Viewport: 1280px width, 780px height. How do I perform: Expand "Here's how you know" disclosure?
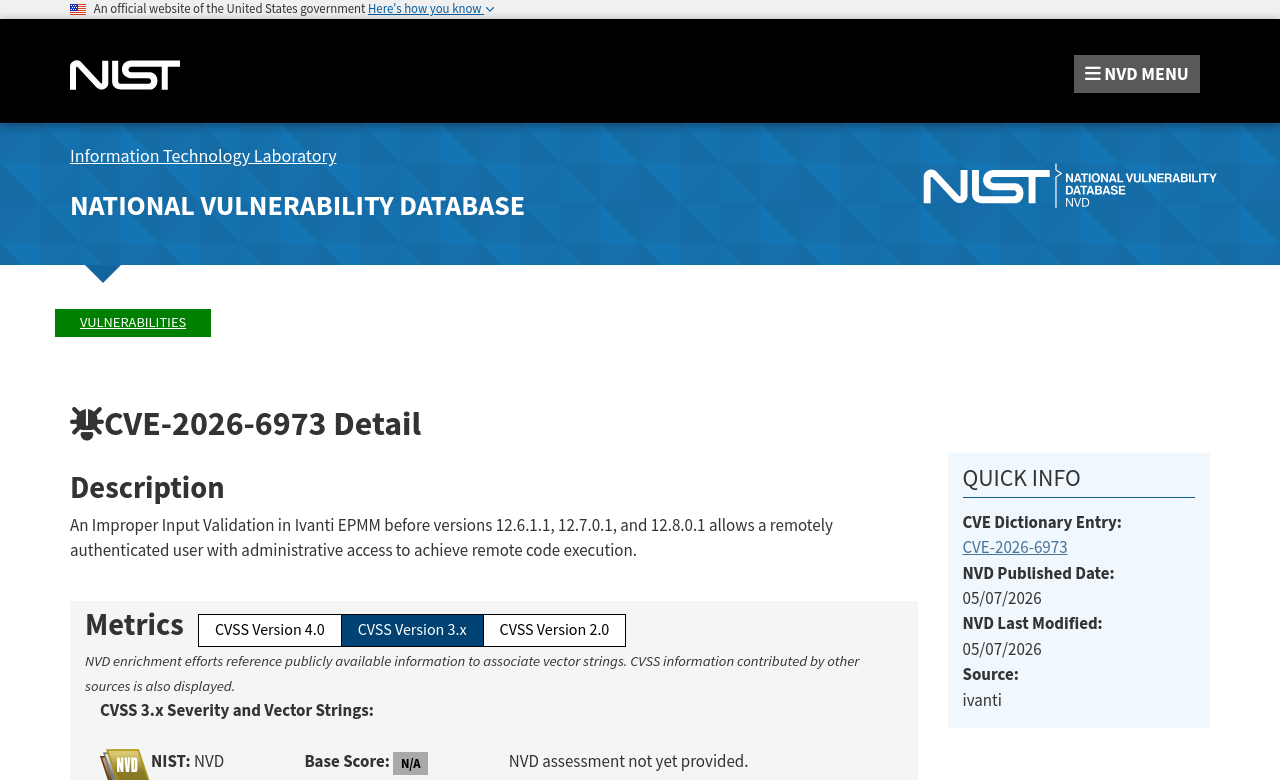click(431, 9)
